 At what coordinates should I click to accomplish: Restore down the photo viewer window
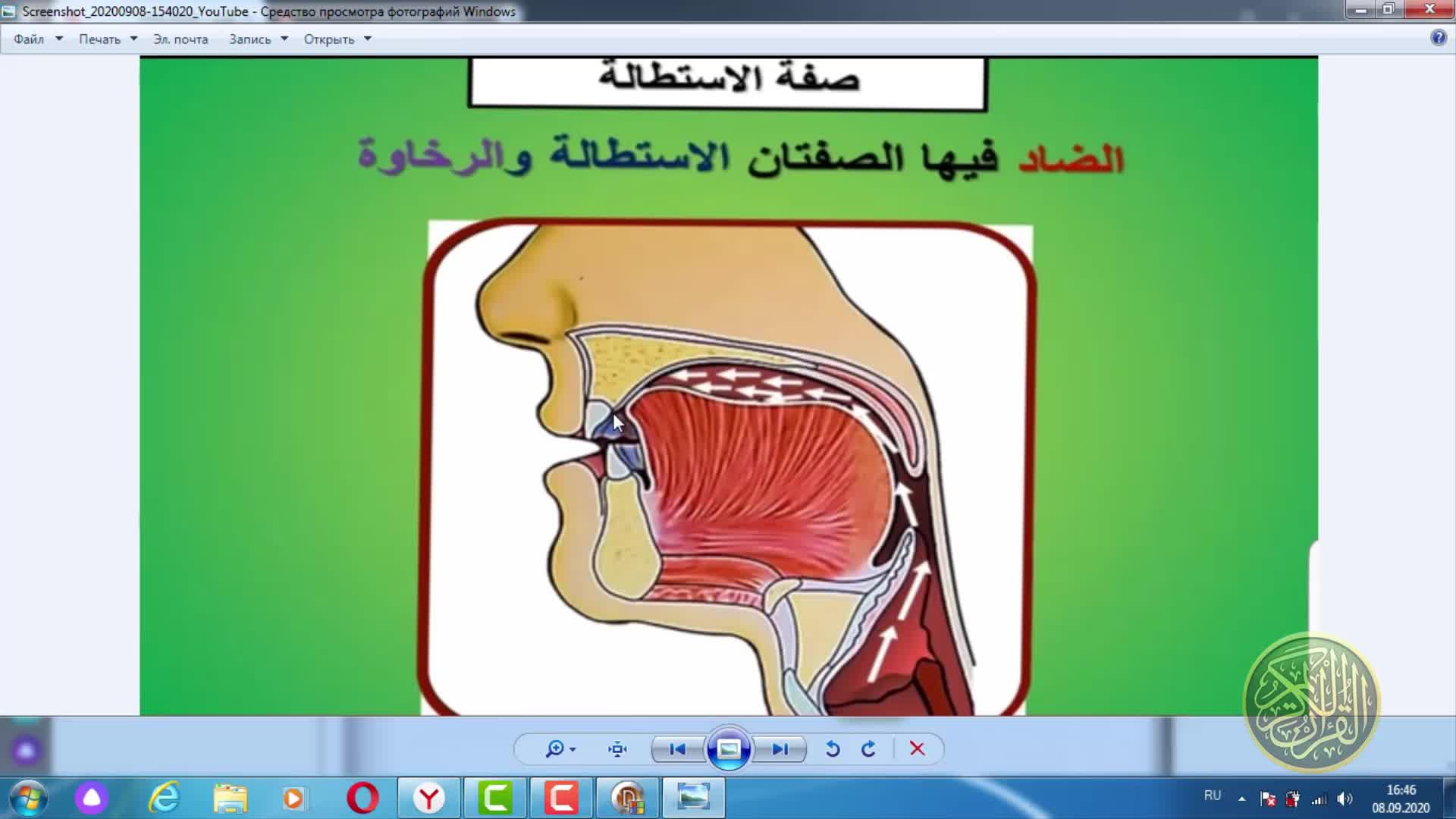pos(1389,10)
